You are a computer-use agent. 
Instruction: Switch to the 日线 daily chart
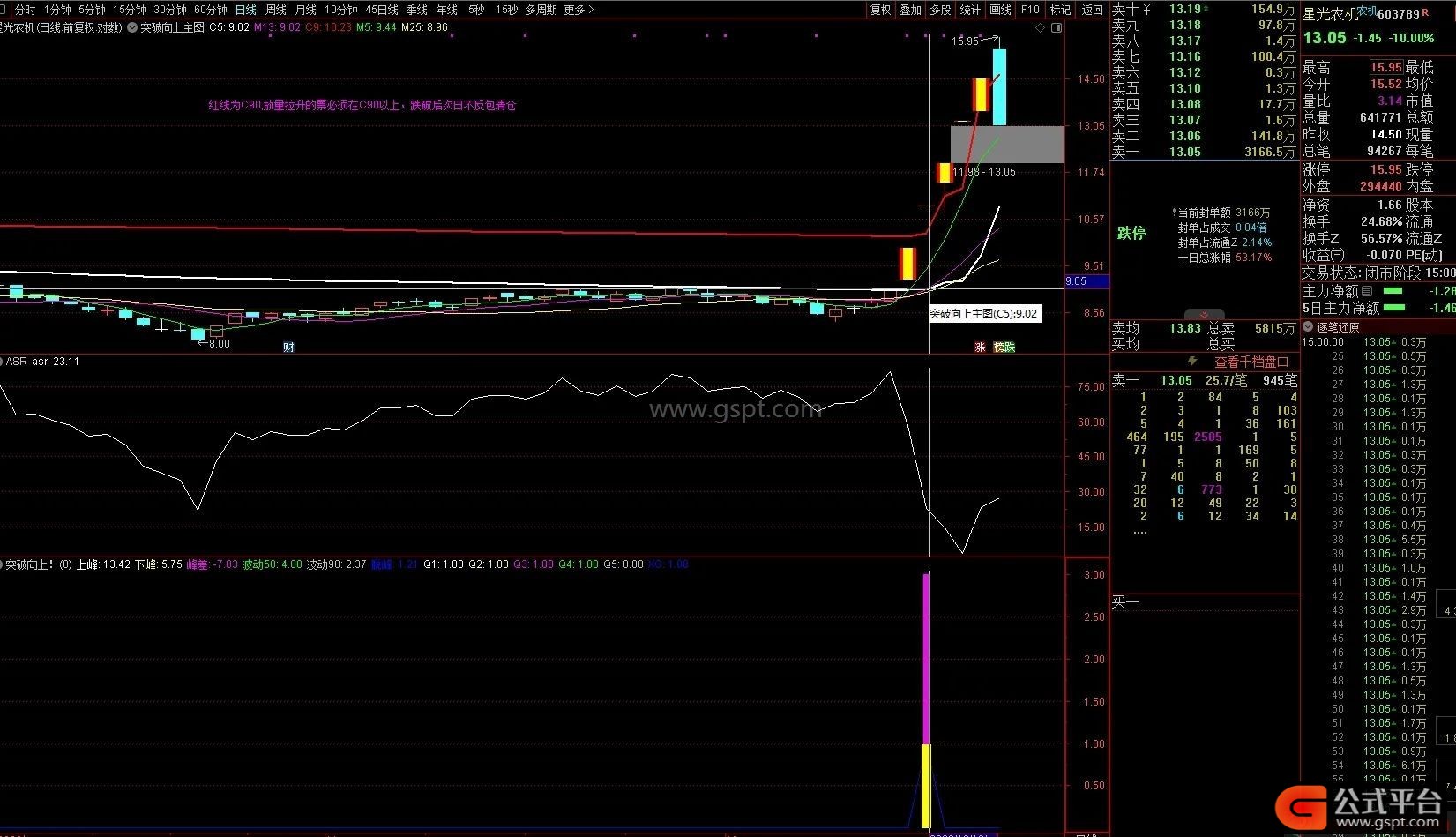click(x=245, y=10)
